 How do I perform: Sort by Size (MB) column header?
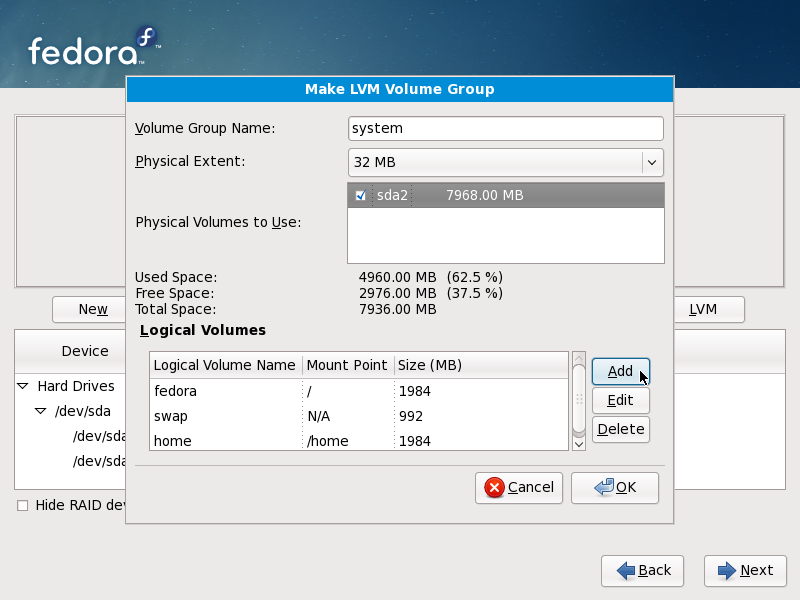tap(481, 365)
